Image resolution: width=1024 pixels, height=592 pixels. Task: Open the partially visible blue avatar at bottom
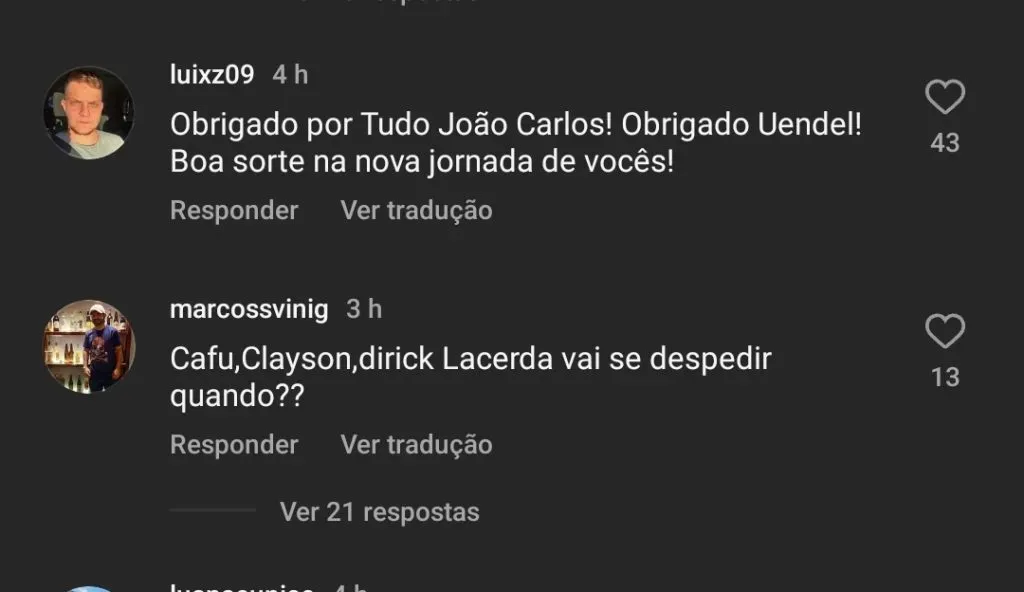(x=89, y=589)
